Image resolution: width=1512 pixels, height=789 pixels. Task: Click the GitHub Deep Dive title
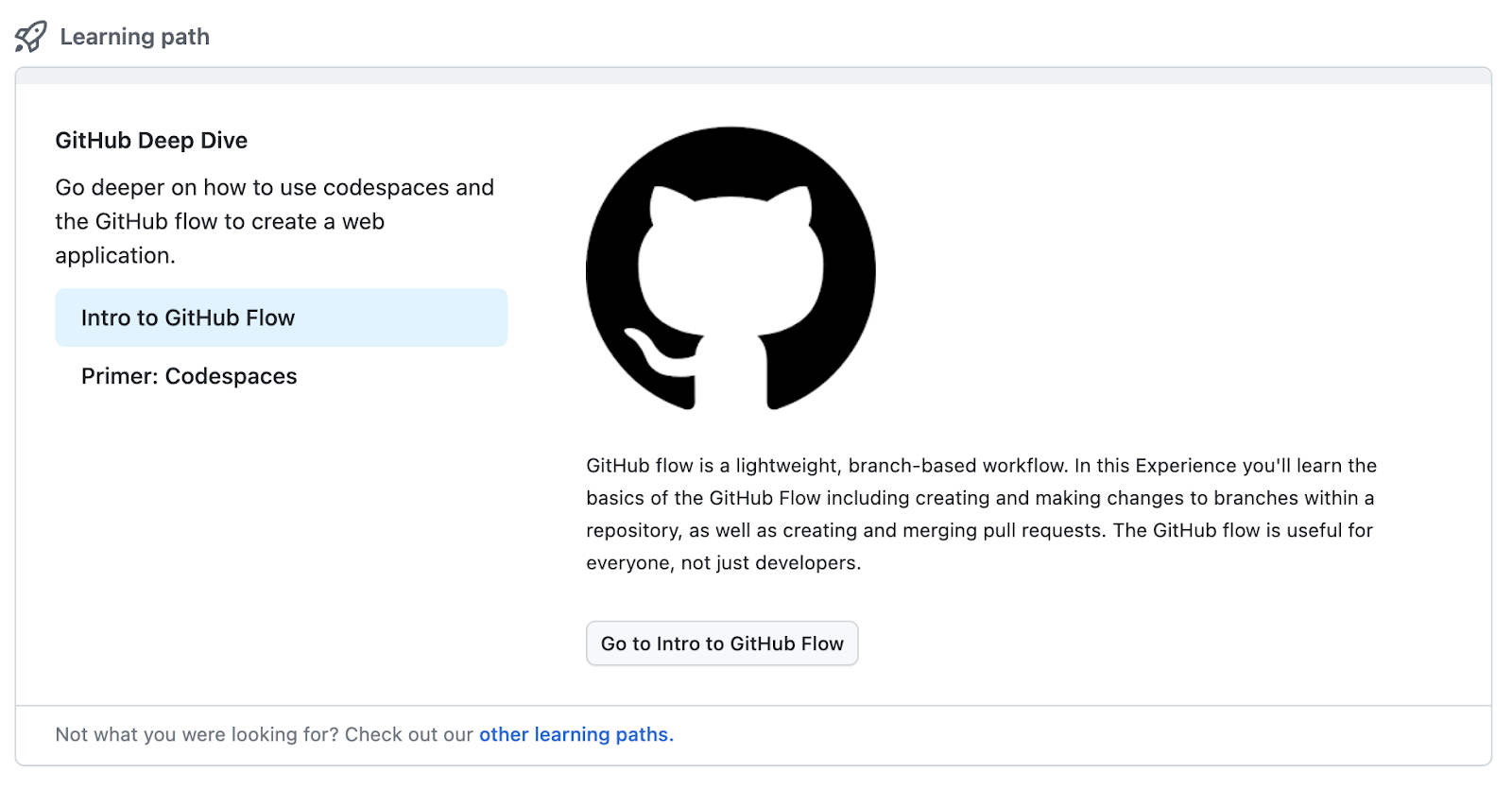(x=151, y=140)
